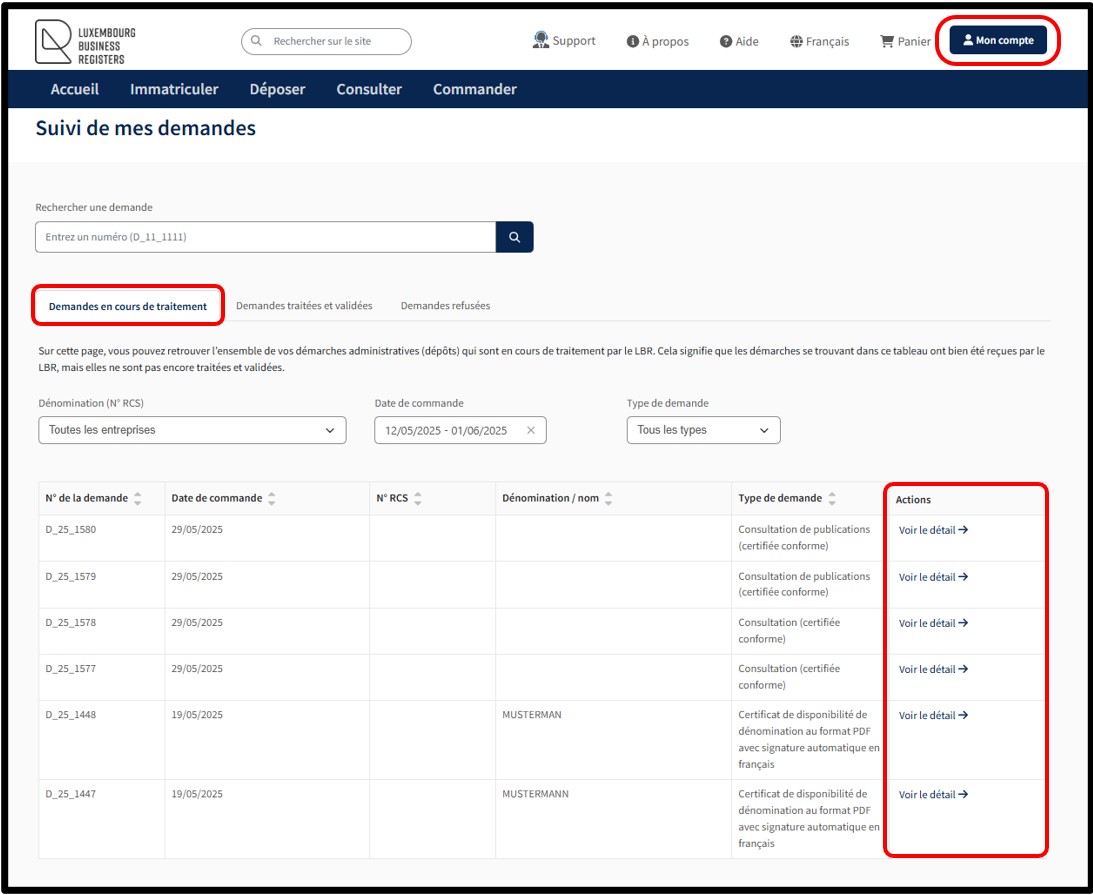This screenshot has height=895, width=1093.
Task: Click the Luxembourg Business Registers logo
Action: (x=85, y=42)
